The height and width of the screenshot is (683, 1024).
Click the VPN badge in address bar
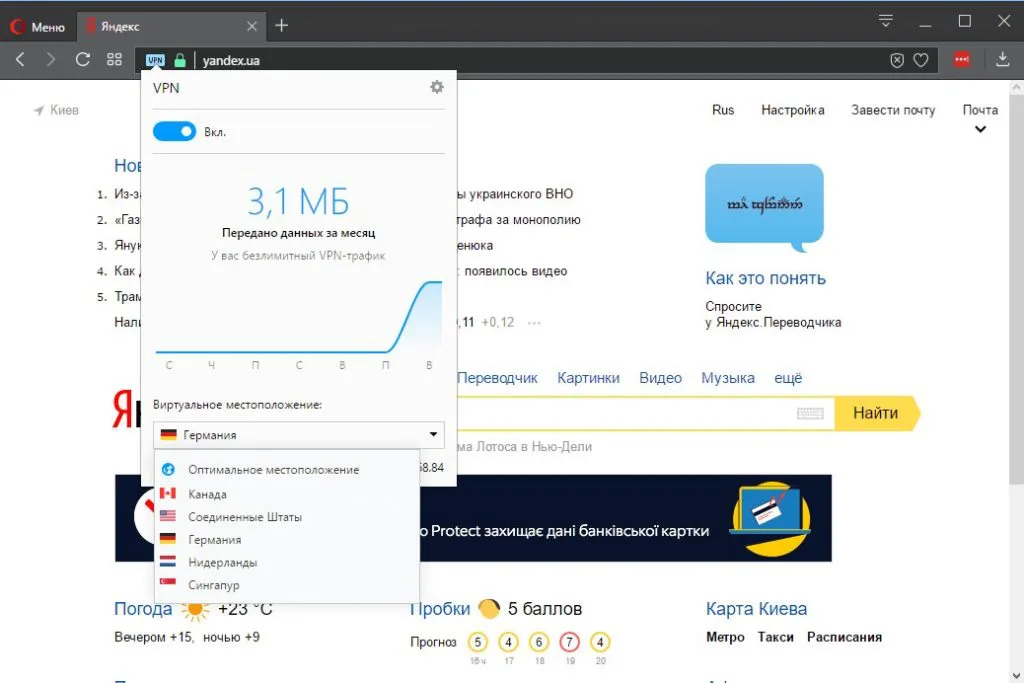point(155,60)
